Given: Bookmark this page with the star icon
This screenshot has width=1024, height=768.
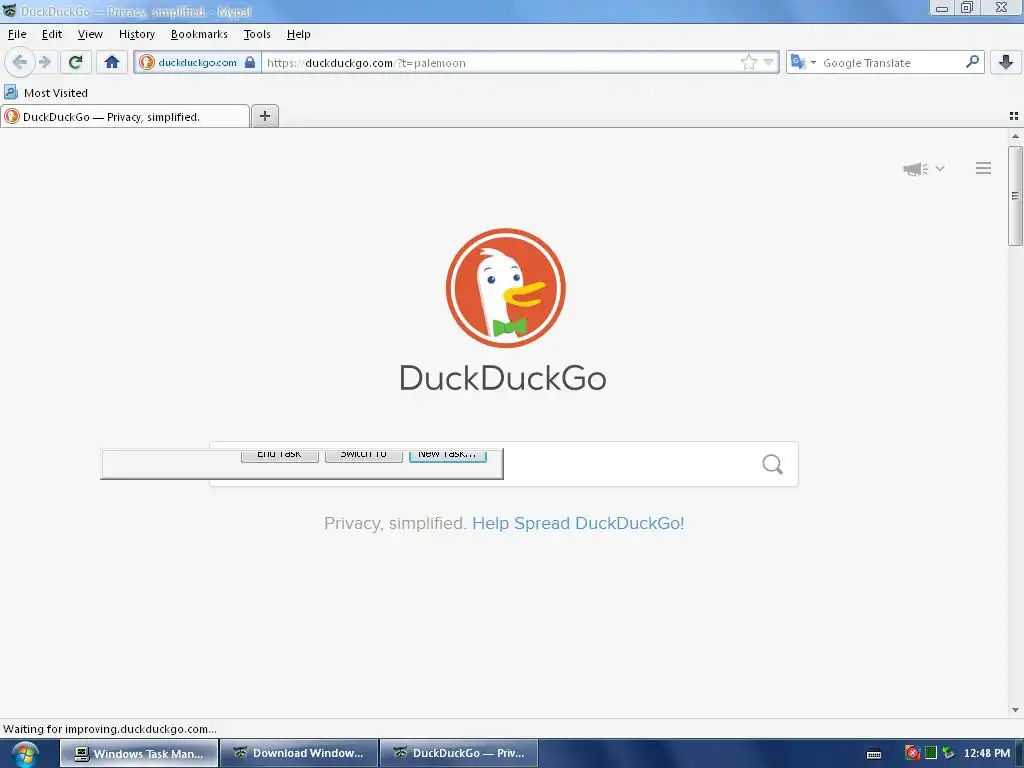Looking at the screenshot, I should pos(748,63).
